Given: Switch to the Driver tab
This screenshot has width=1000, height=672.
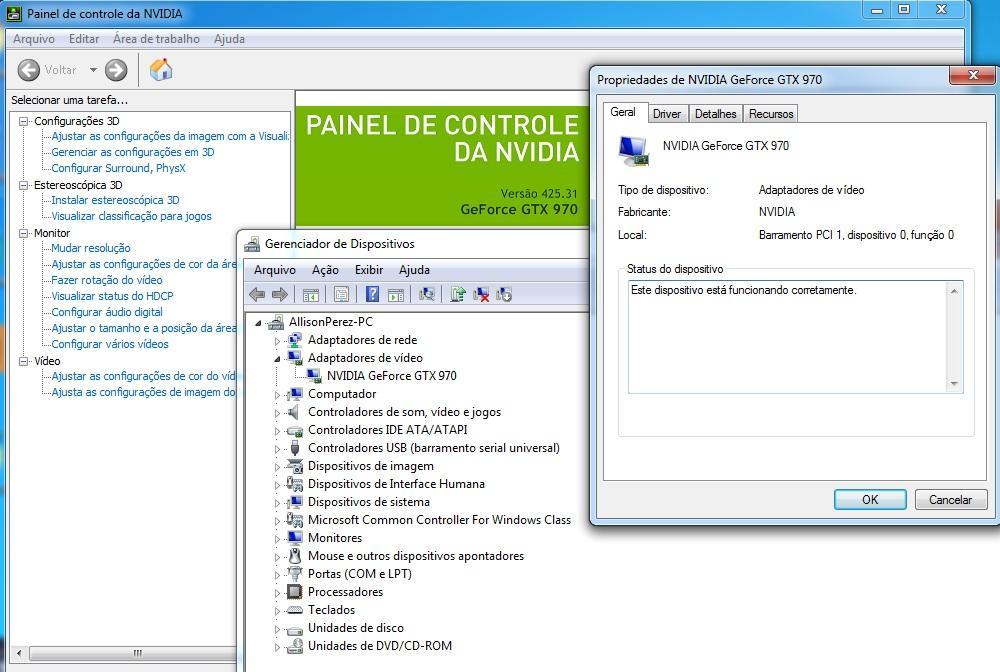Looking at the screenshot, I should [x=666, y=114].
